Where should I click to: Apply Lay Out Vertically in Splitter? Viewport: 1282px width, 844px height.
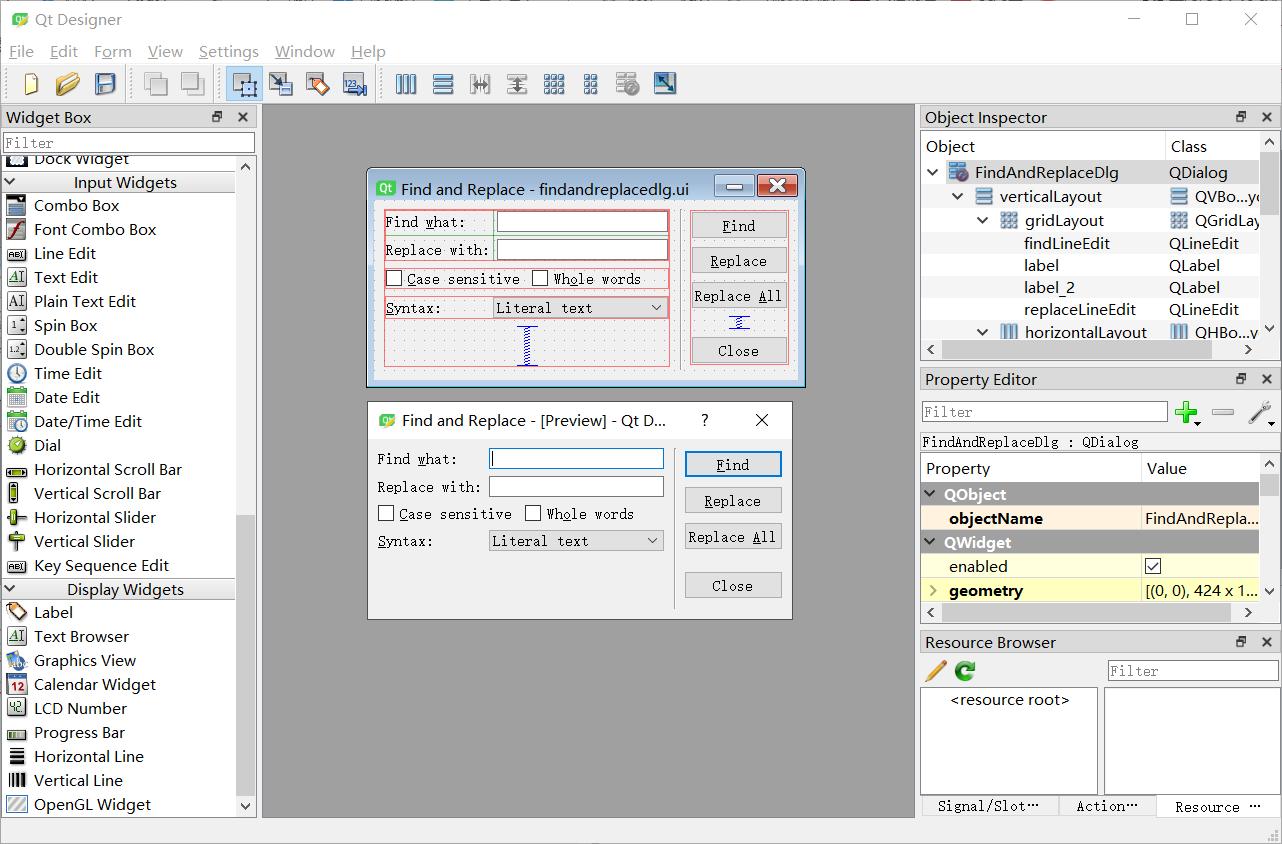(x=517, y=84)
